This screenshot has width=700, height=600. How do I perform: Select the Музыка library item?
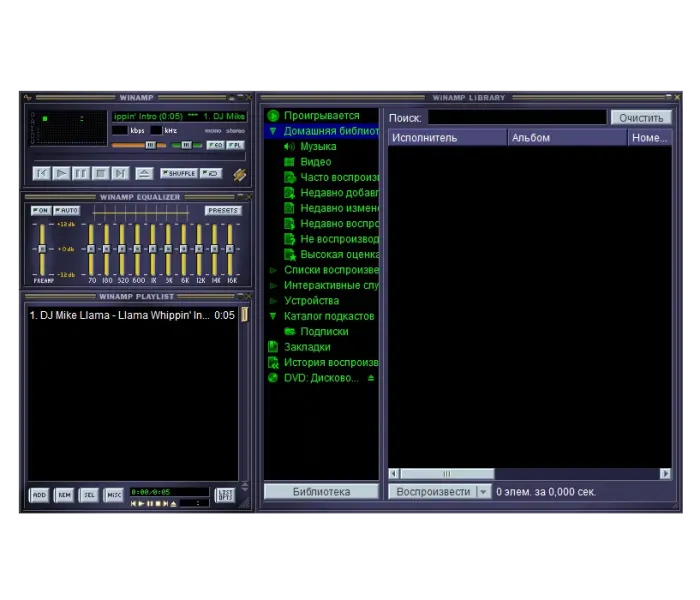tap(318, 146)
